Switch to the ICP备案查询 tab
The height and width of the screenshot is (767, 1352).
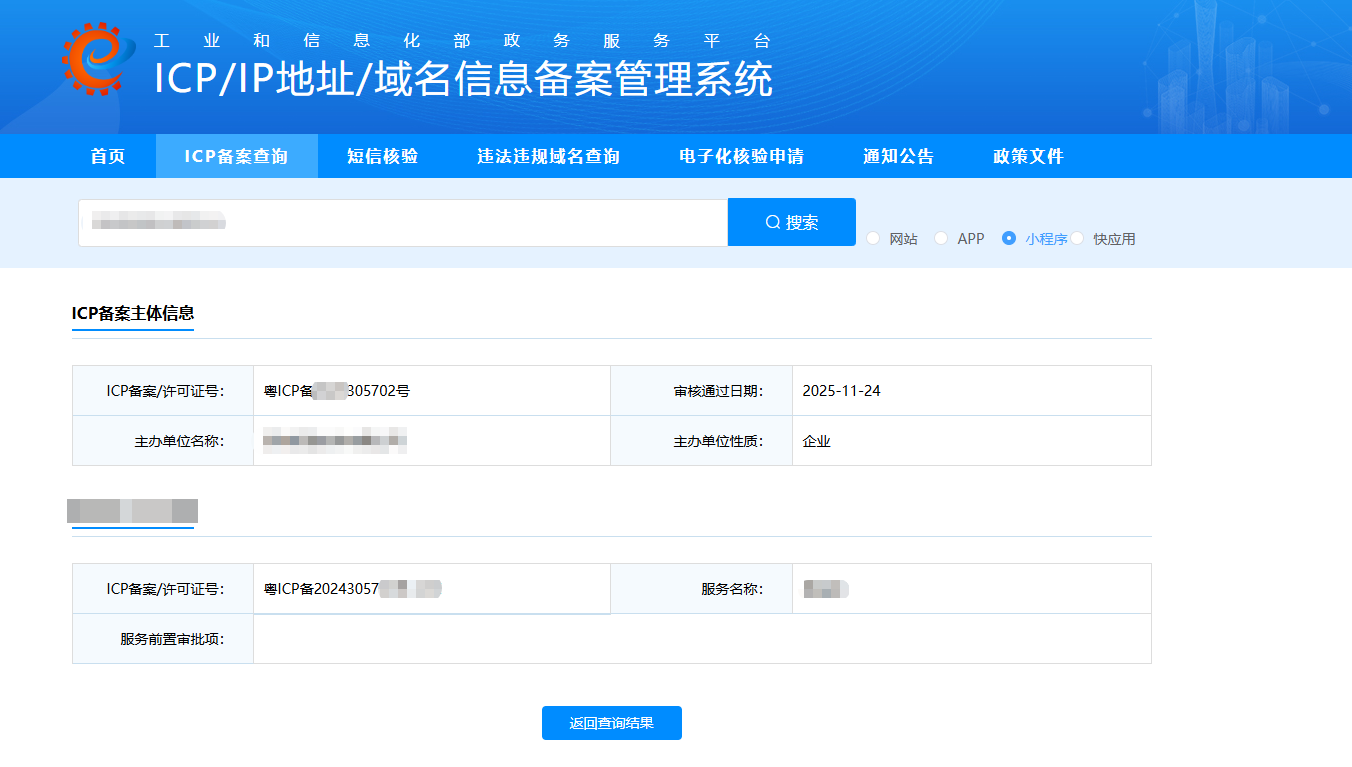click(x=236, y=156)
